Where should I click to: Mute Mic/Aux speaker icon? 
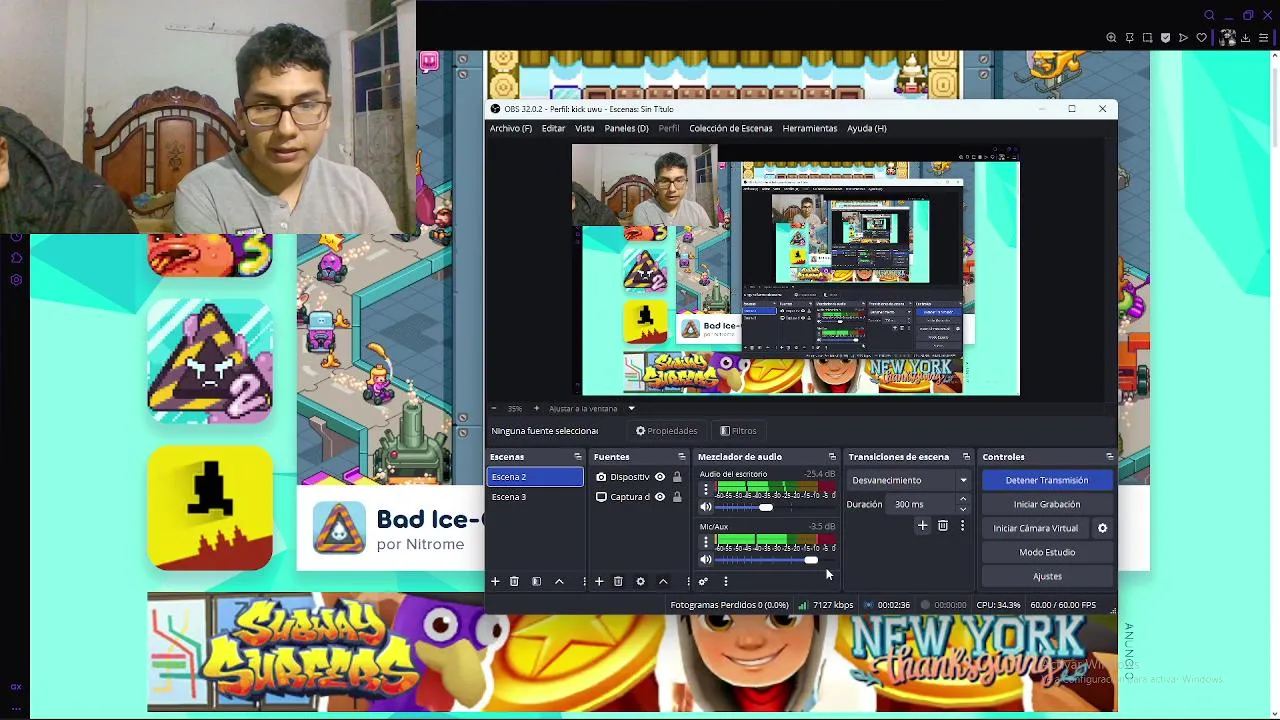(705, 560)
